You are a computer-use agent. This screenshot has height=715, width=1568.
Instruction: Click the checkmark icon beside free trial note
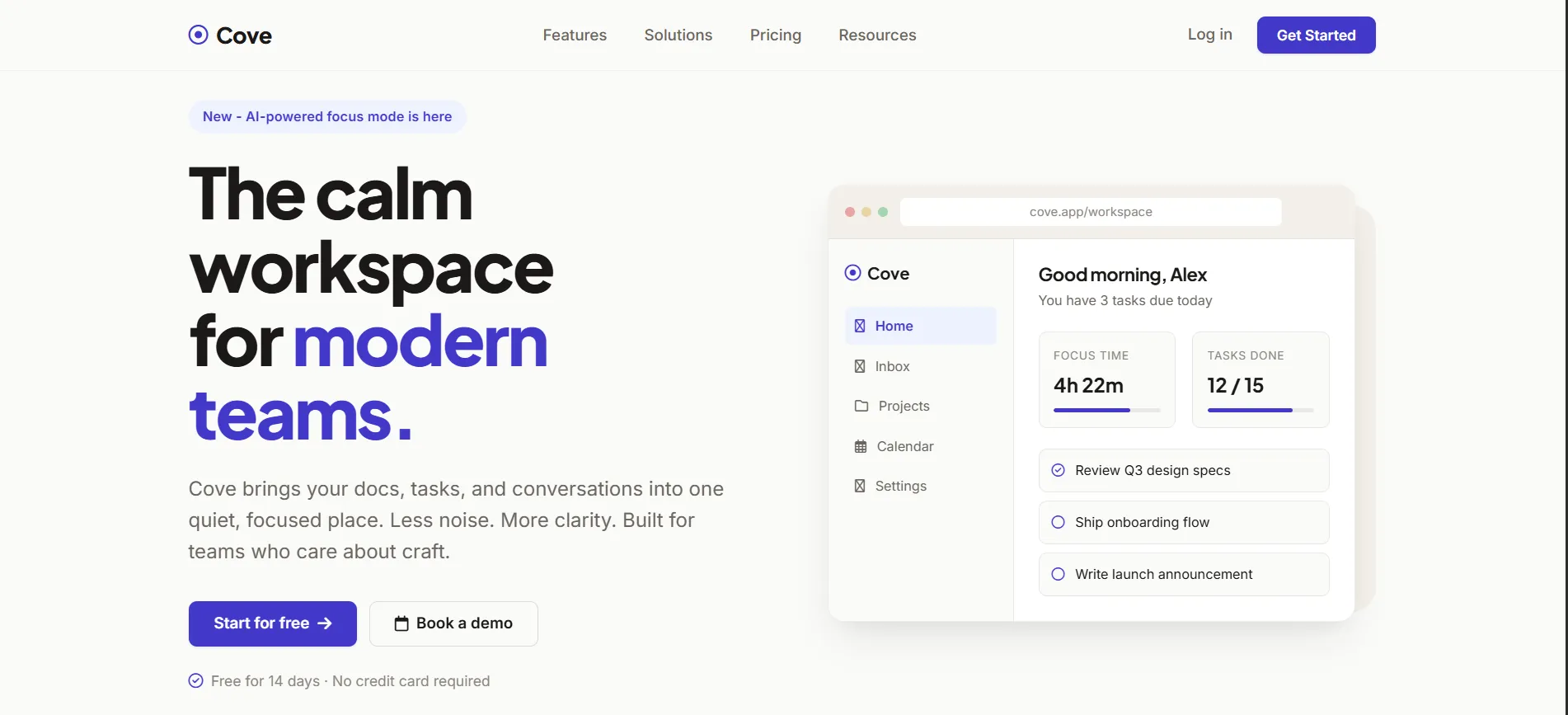(195, 680)
